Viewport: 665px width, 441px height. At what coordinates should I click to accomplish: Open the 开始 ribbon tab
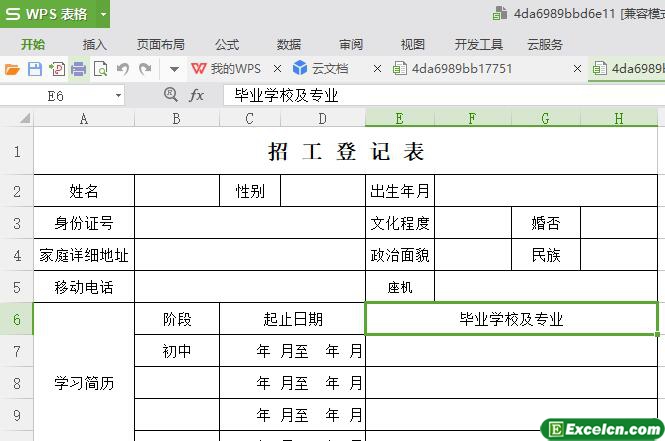[x=33, y=45]
